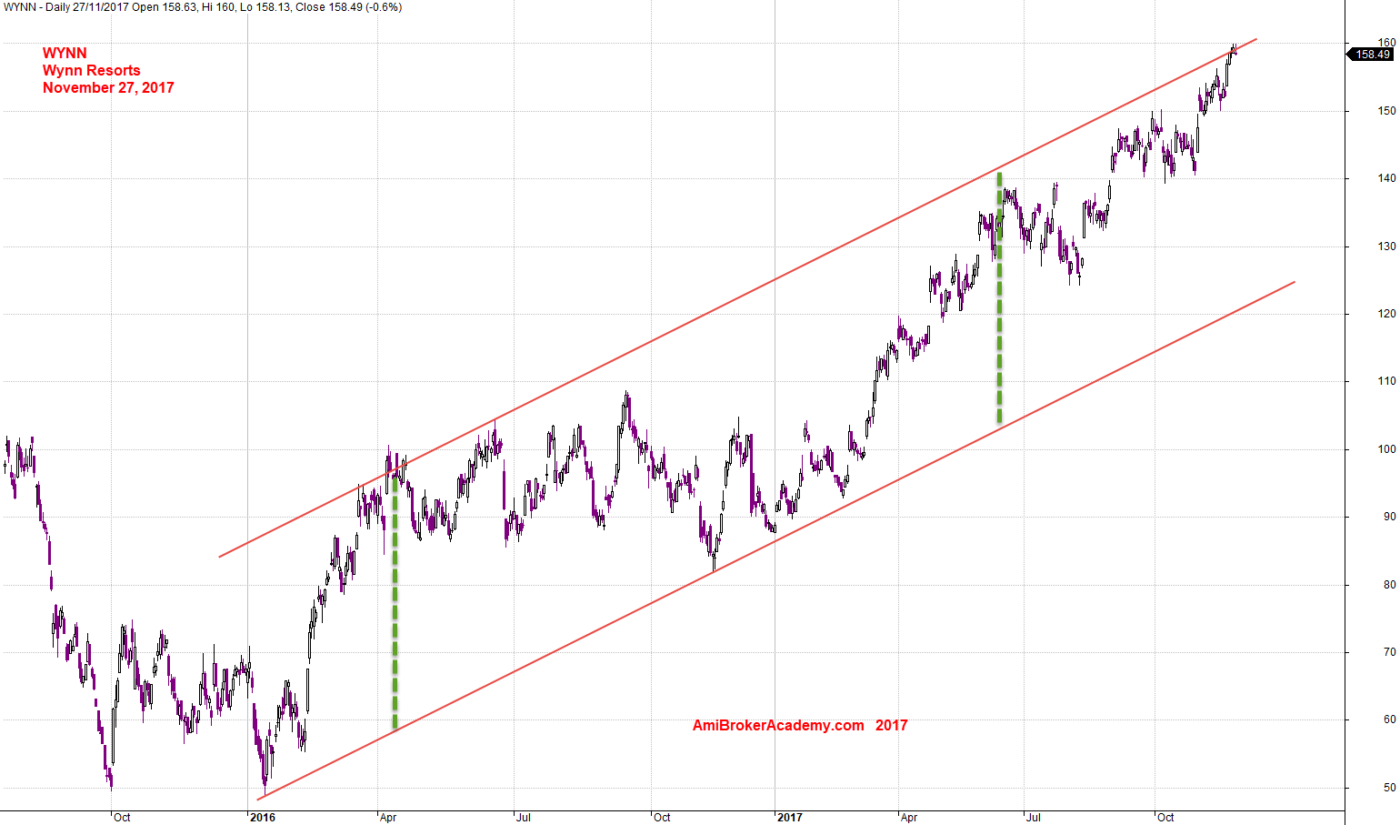The height and width of the screenshot is (825, 1400).
Task: Click the 120 price axis label
Action: [1386, 314]
